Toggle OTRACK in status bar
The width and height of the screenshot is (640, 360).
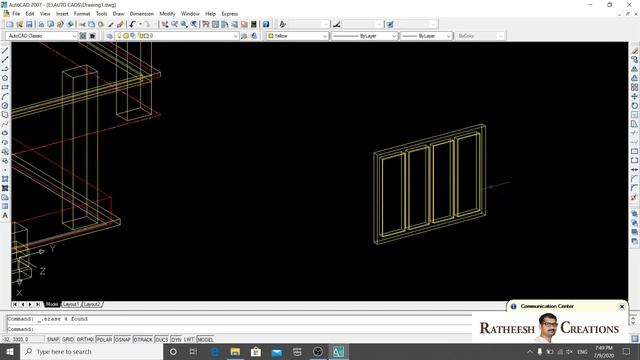pyautogui.click(x=143, y=339)
